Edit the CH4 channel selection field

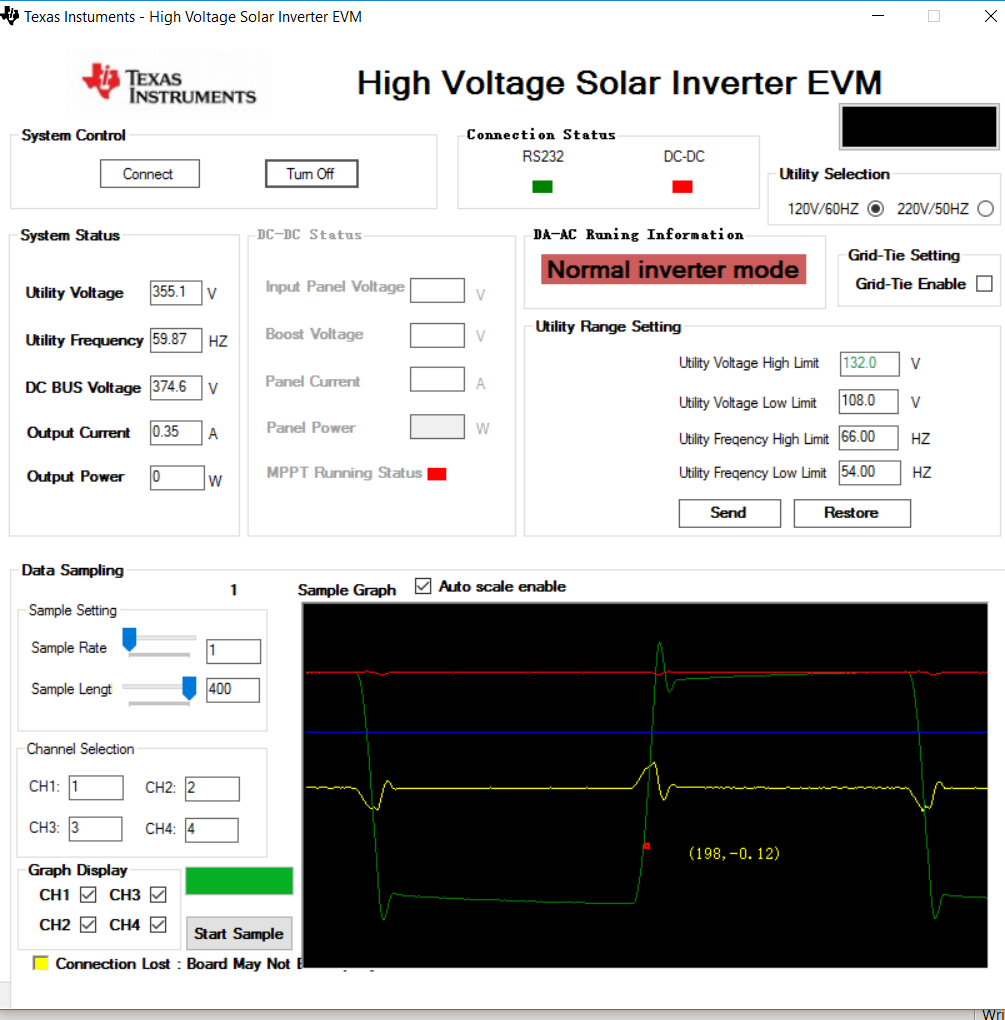211,830
